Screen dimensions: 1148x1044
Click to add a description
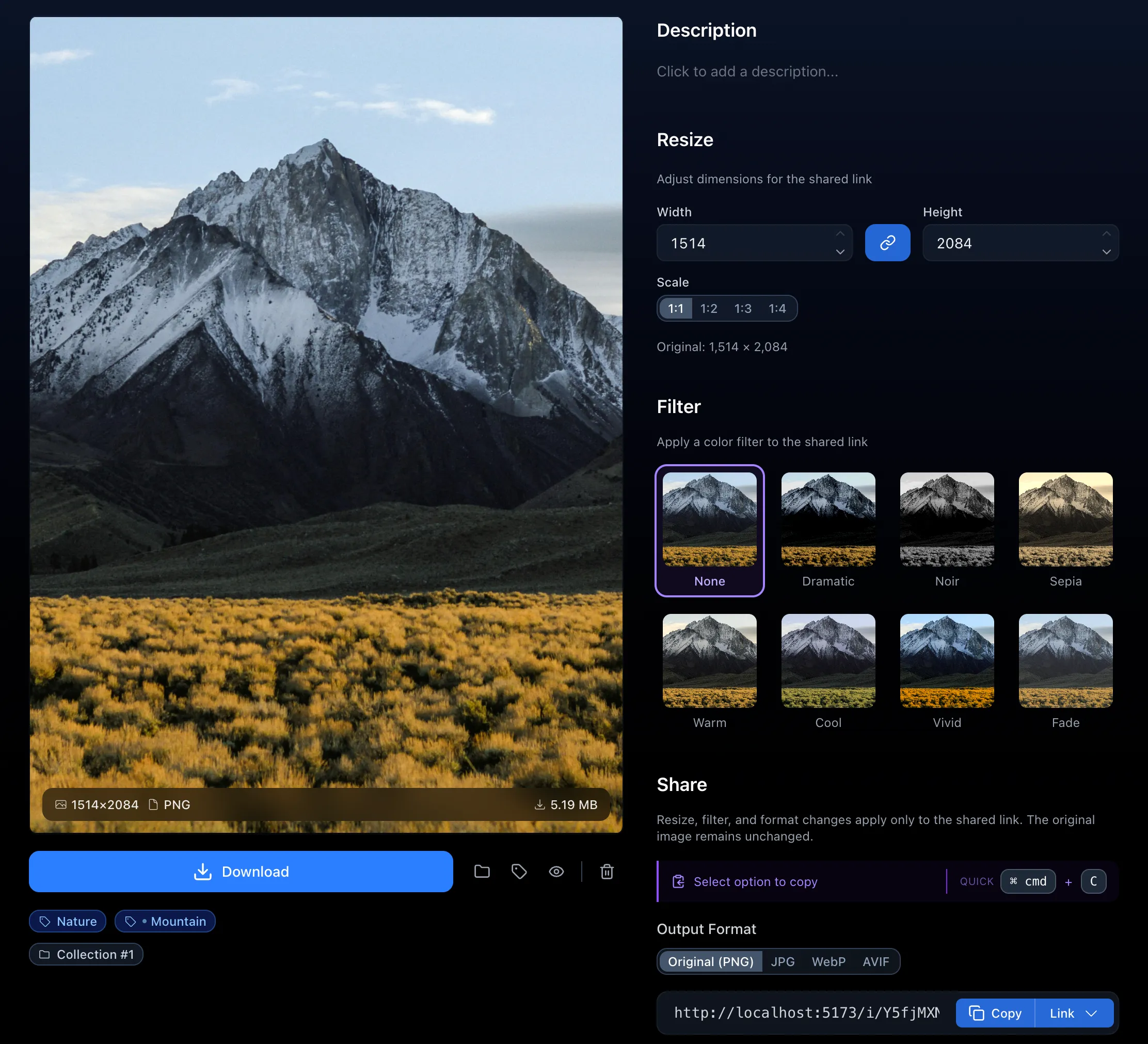(x=747, y=72)
